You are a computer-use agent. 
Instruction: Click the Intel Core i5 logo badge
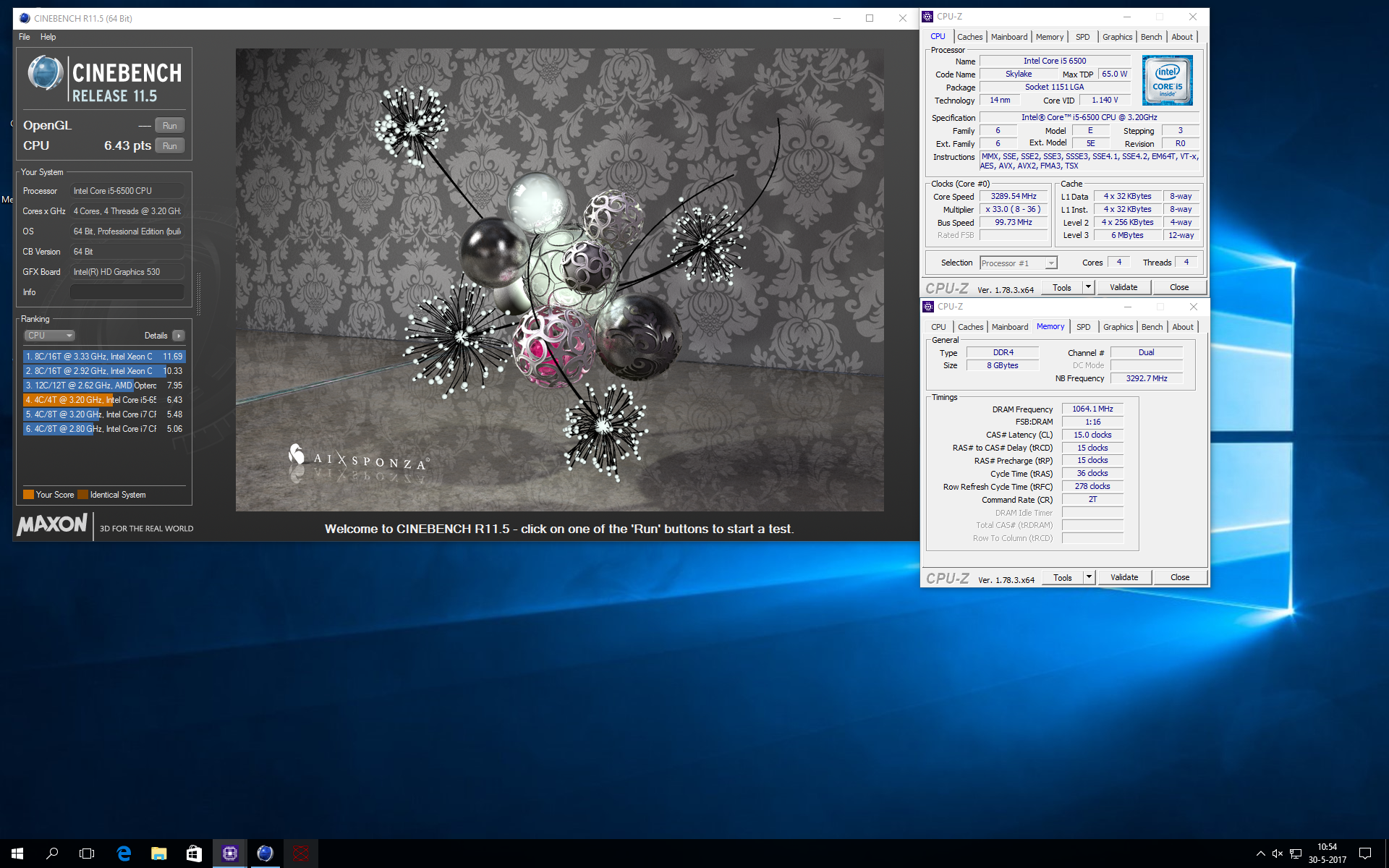tap(1167, 80)
